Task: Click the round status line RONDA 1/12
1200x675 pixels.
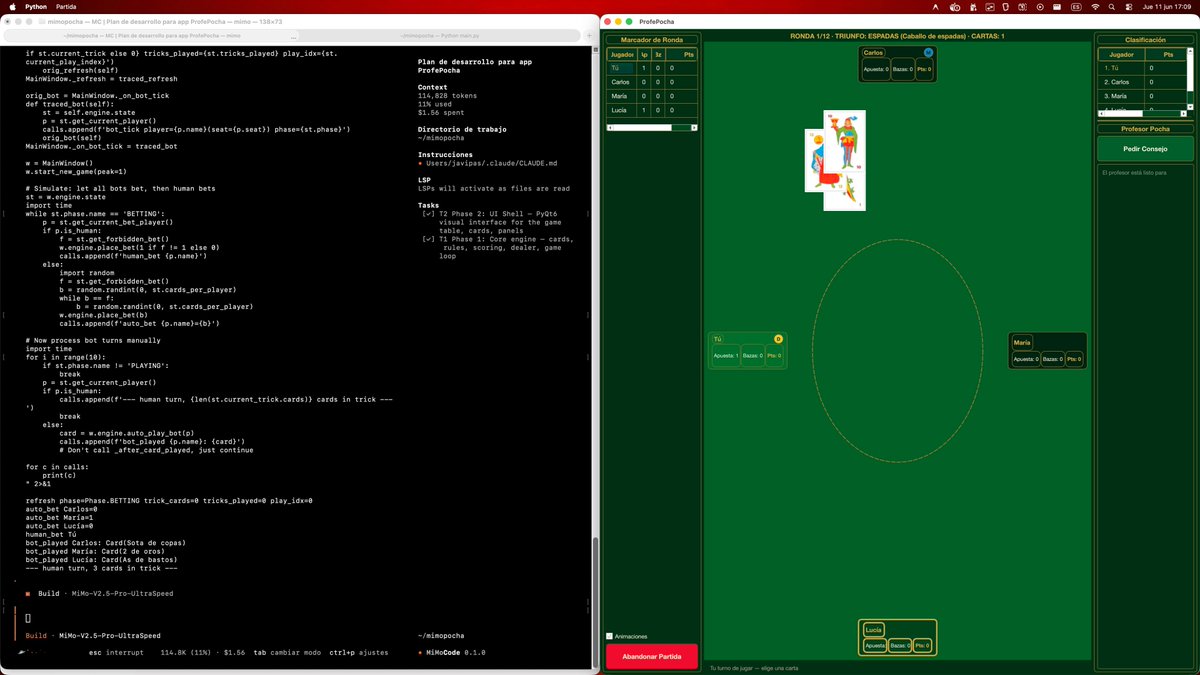Action: point(897,36)
